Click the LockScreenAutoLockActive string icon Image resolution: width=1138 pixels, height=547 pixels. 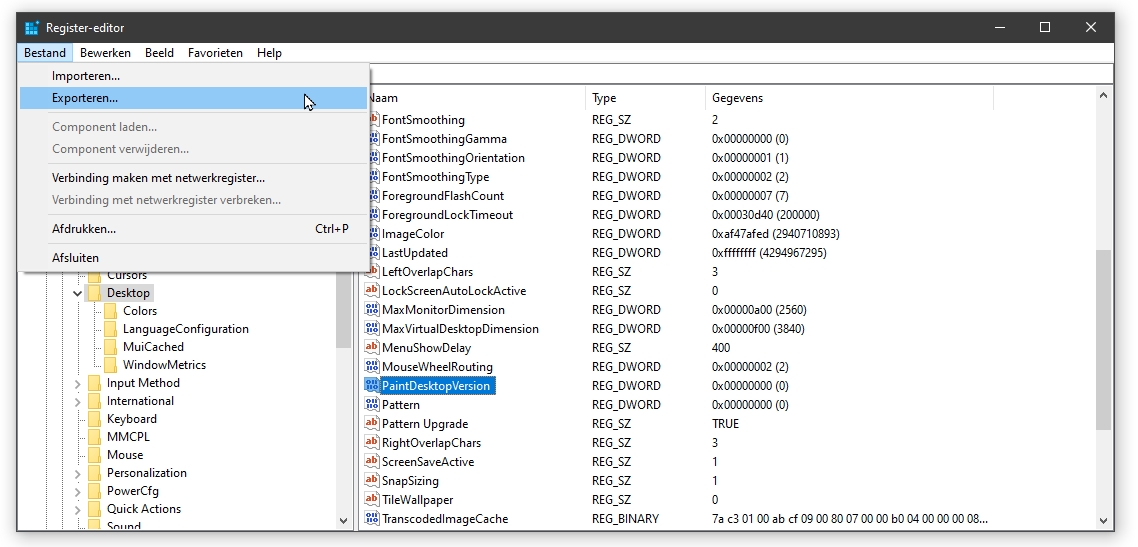click(x=372, y=290)
